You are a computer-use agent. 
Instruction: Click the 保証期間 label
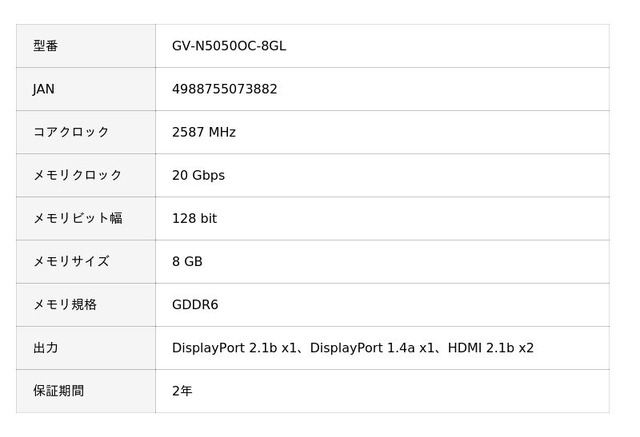pos(58,391)
